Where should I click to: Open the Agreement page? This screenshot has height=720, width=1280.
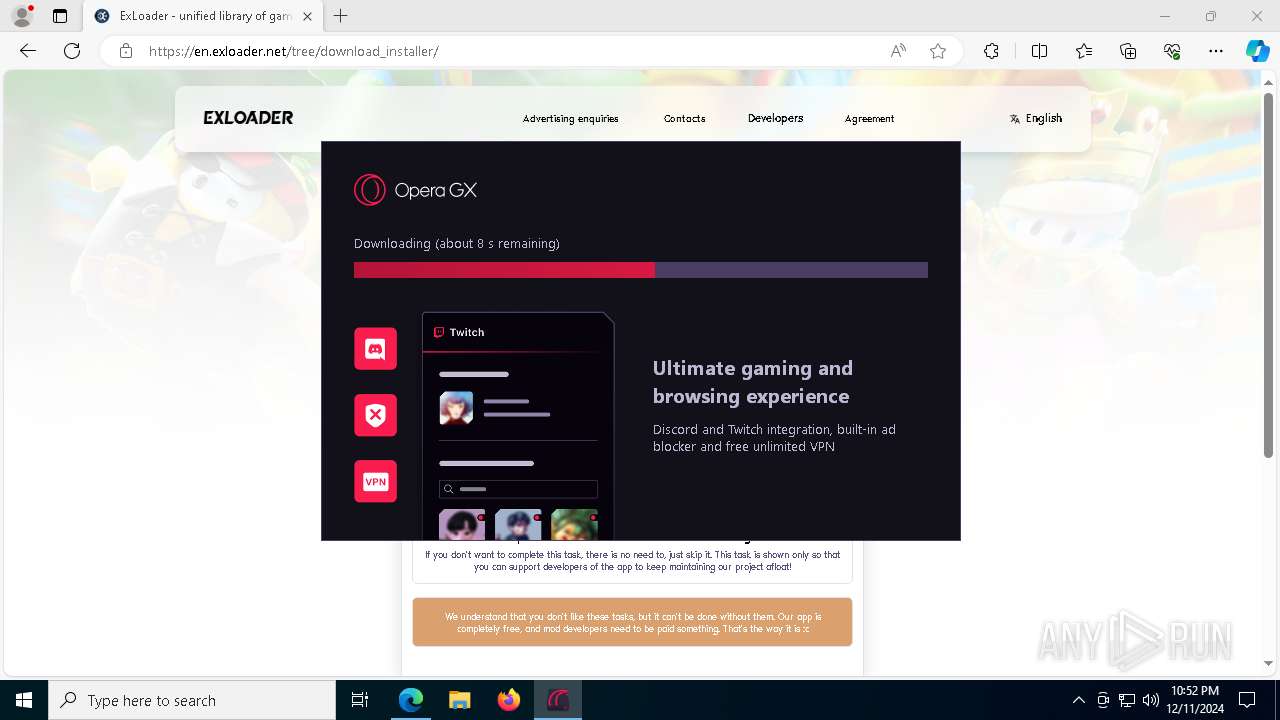(869, 118)
